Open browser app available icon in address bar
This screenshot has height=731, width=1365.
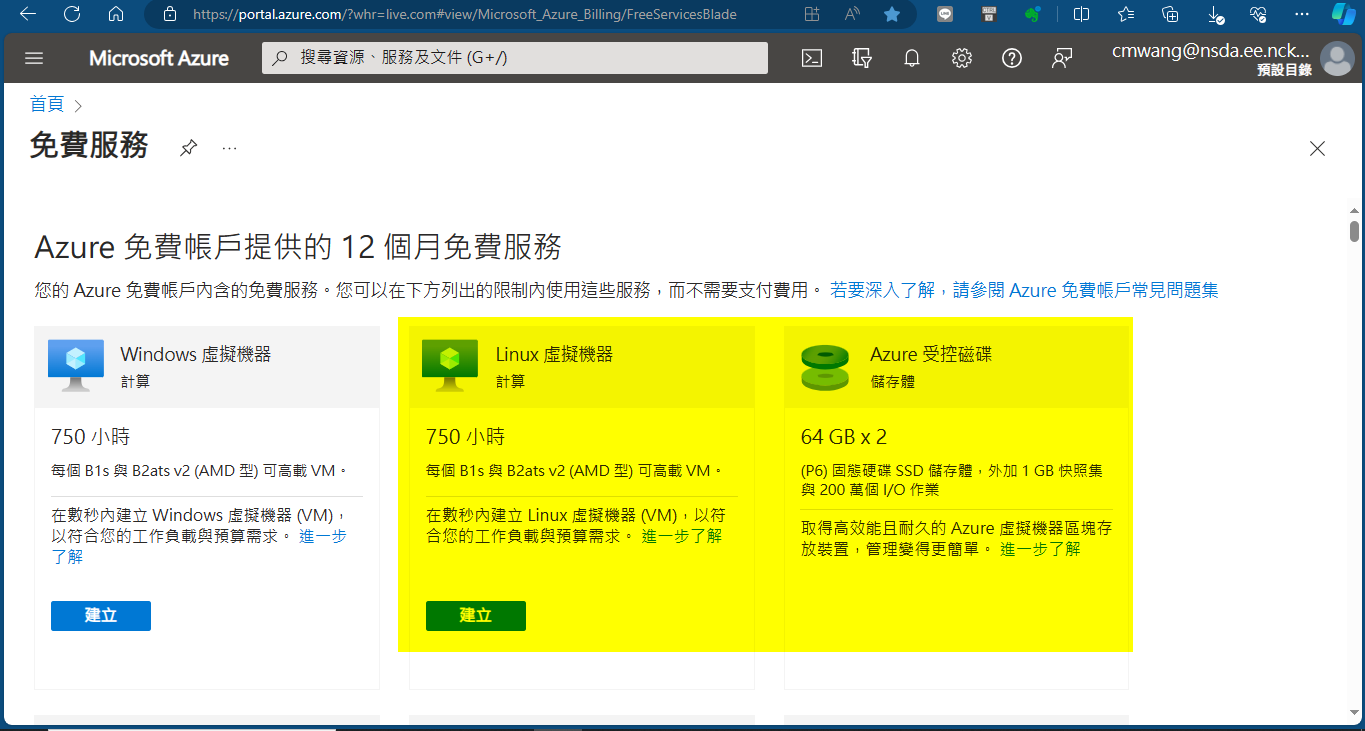pos(812,14)
